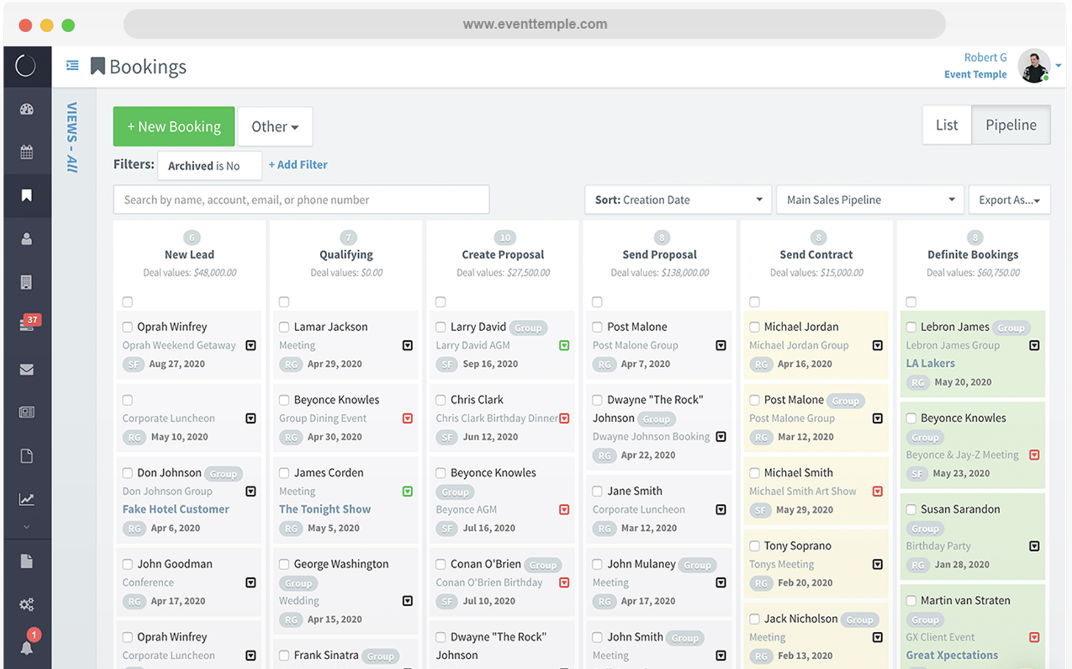This screenshot has width=1072, height=669.
Task: Expand the Main Sales Pipeline dropdown
Action: [x=869, y=200]
